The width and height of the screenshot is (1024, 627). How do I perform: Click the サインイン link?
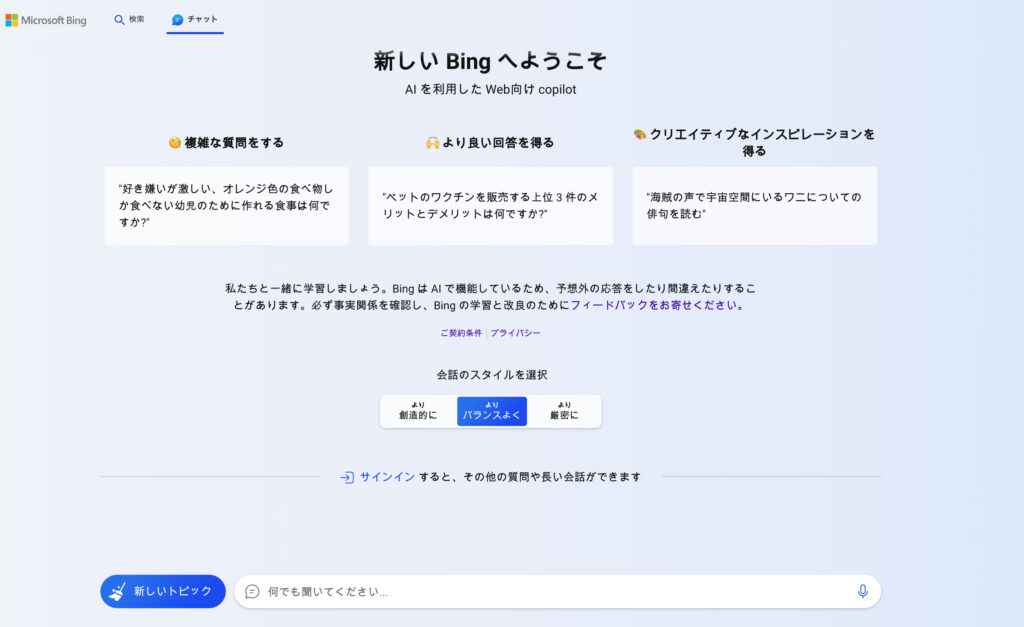coord(387,477)
